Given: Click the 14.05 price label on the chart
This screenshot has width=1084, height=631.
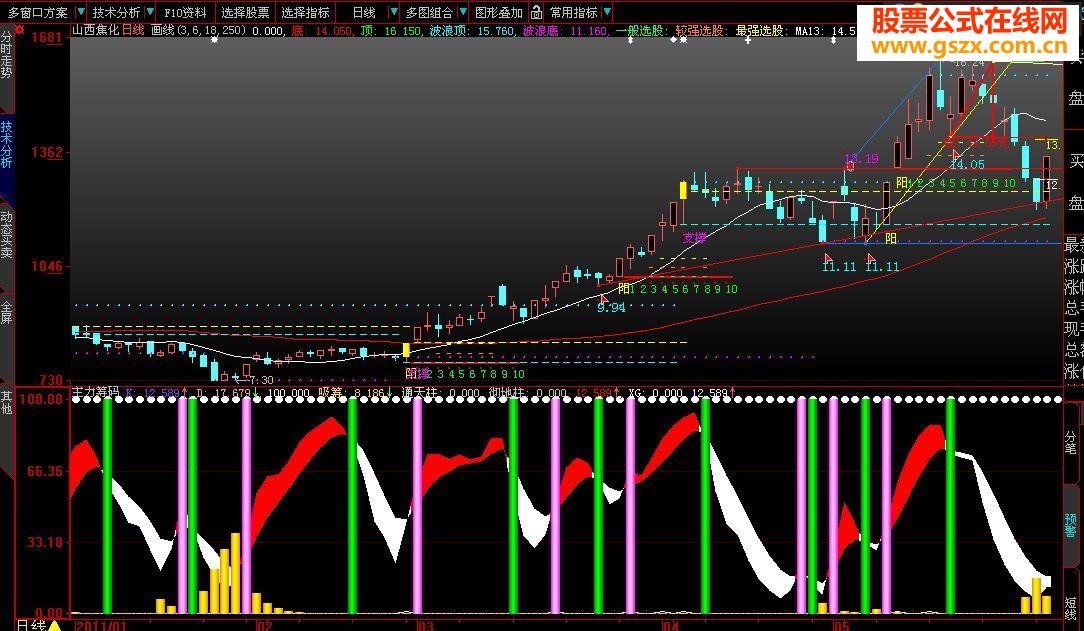Looking at the screenshot, I should pos(967,164).
